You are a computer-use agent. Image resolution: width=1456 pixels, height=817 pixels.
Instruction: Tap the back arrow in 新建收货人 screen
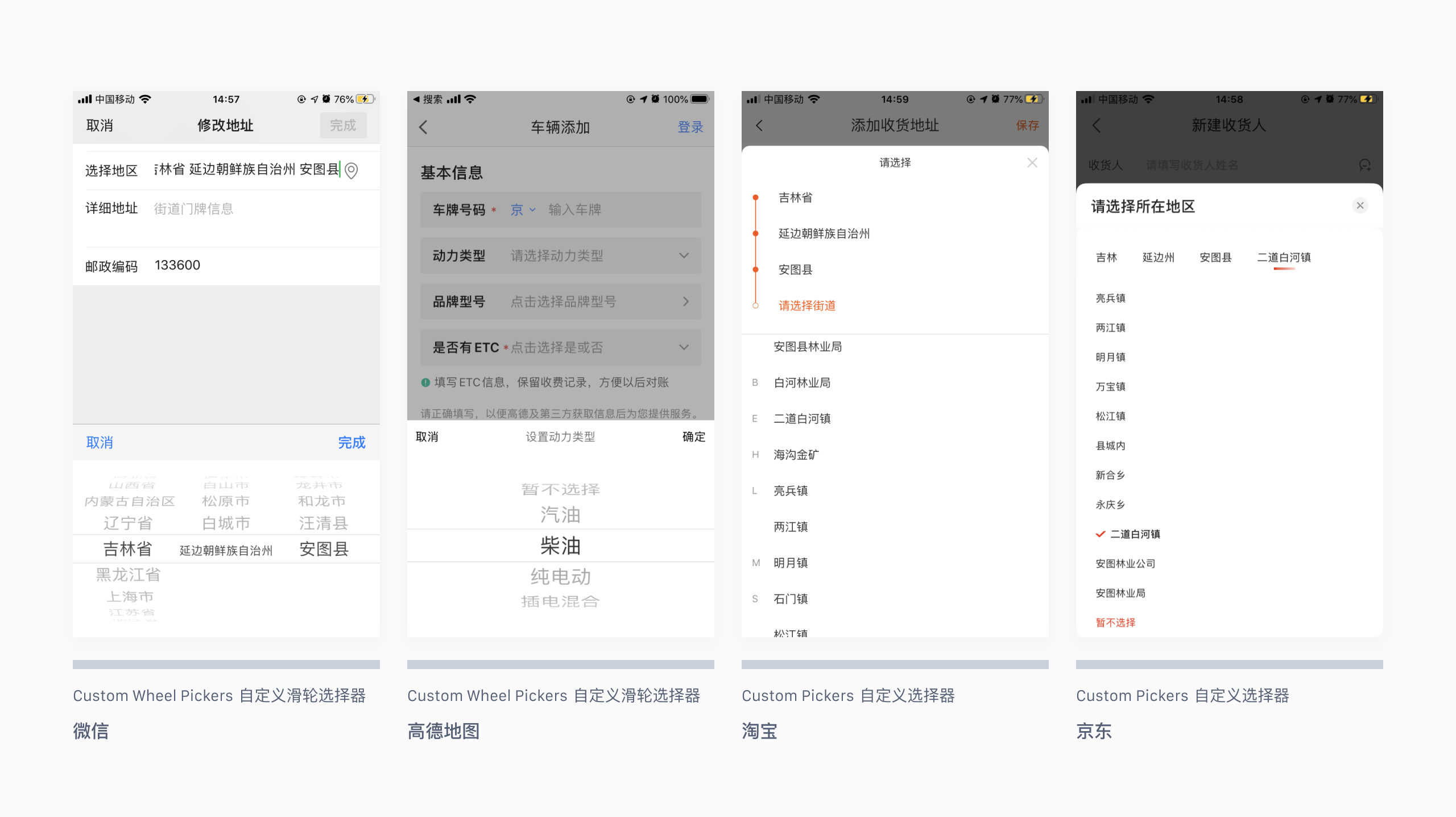[x=1097, y=125]
